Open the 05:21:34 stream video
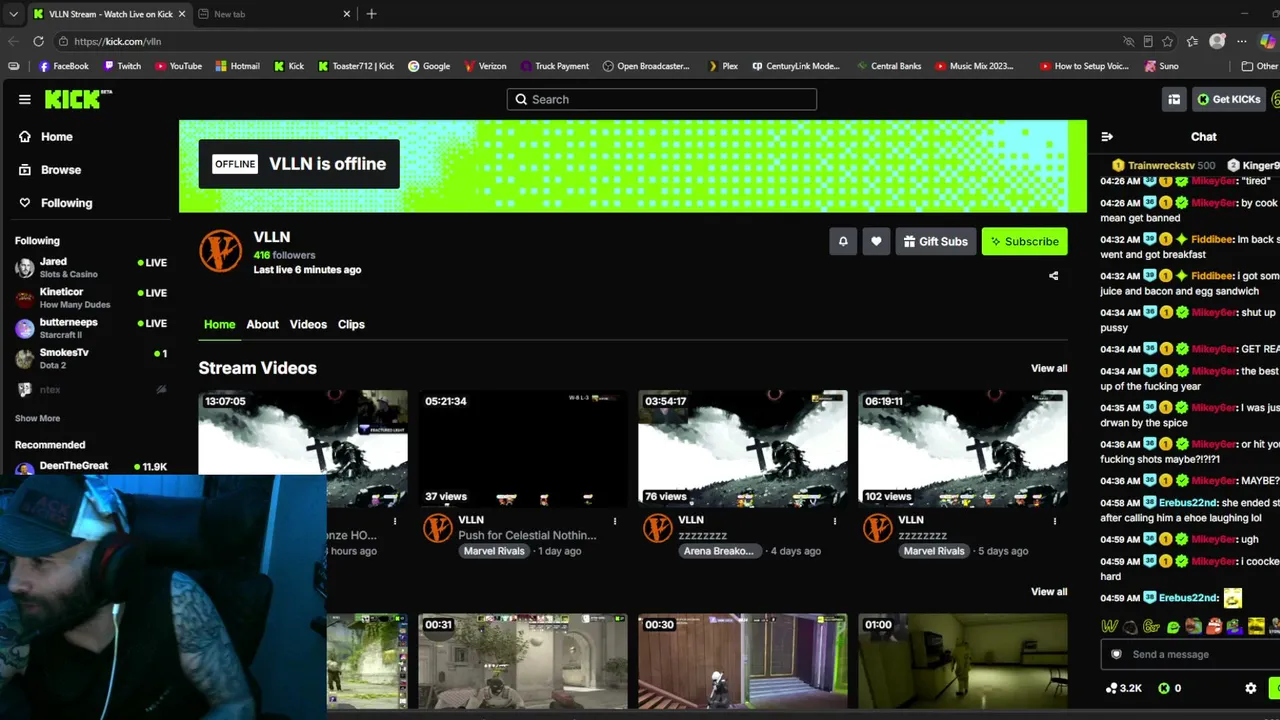 click(523, 448)
